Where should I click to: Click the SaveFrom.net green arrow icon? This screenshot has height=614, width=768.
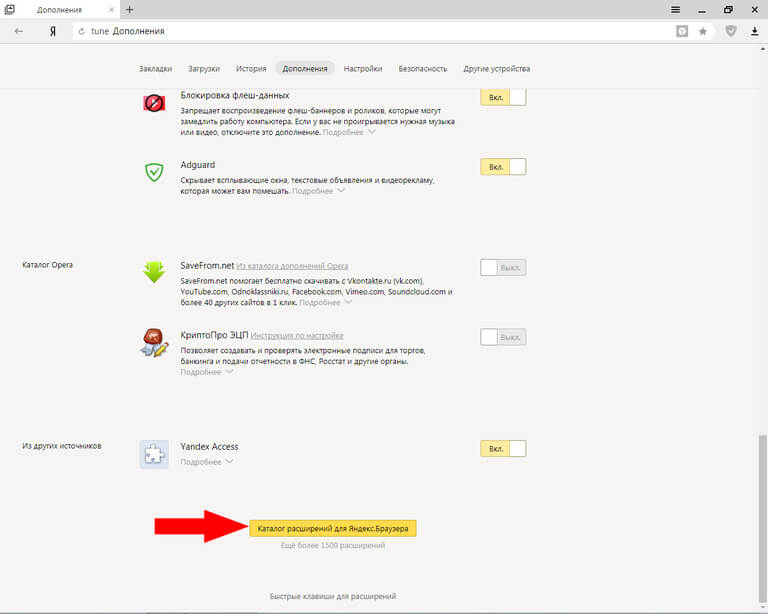154,272
